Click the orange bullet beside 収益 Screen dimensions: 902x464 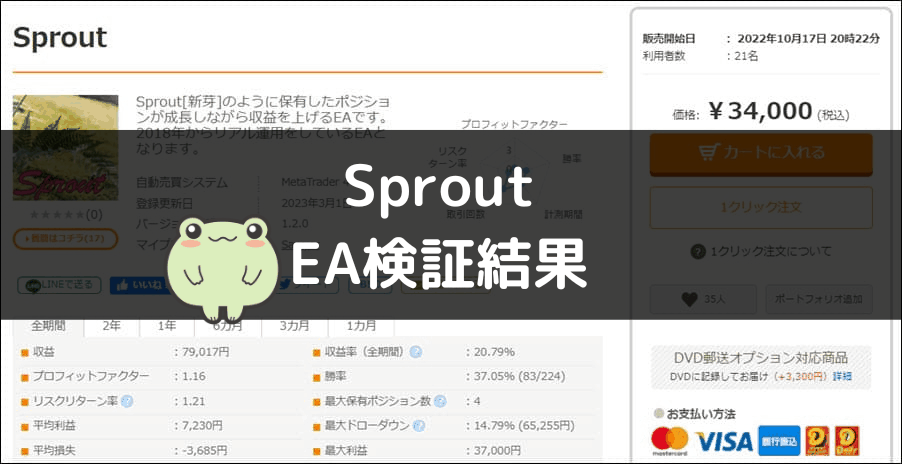point(24,352)
